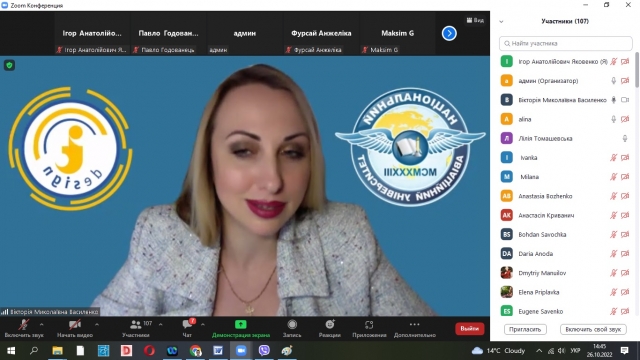Open weather widget 14°C Cloudy
This screenshot has height=360, width=640.
498,351
